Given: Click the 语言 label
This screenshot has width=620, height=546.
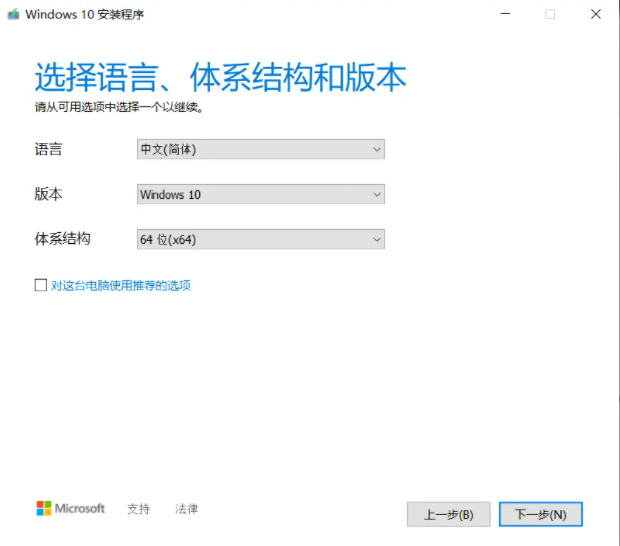Looking at the screenshot, I should (48, 149).
